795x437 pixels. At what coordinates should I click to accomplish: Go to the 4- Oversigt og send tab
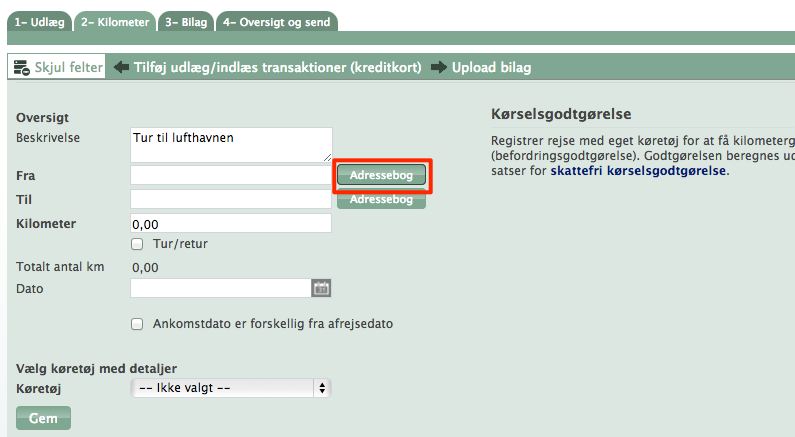[x=277, y=22]
